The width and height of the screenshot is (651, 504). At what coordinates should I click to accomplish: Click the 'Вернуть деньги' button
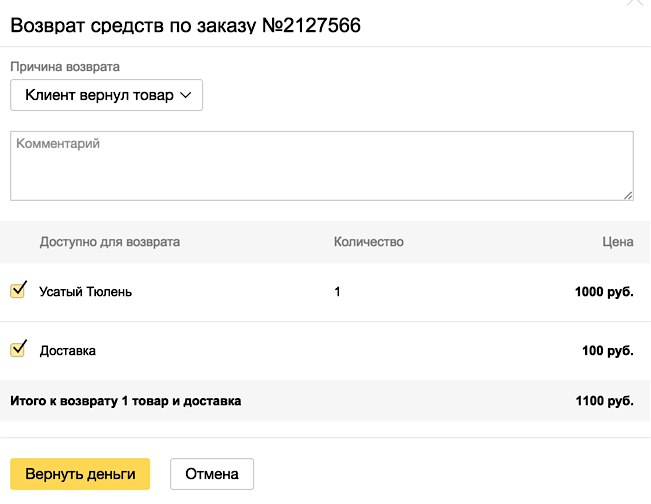pos(80,474)
